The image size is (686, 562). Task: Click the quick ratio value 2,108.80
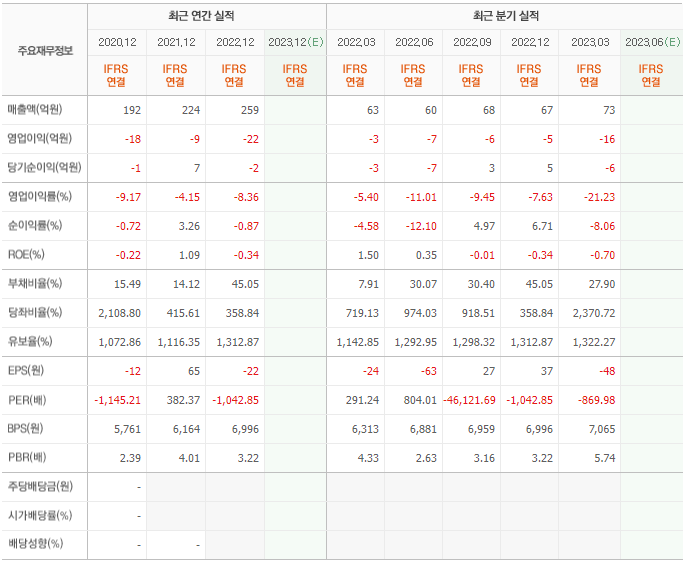click(x=119, y=313)
